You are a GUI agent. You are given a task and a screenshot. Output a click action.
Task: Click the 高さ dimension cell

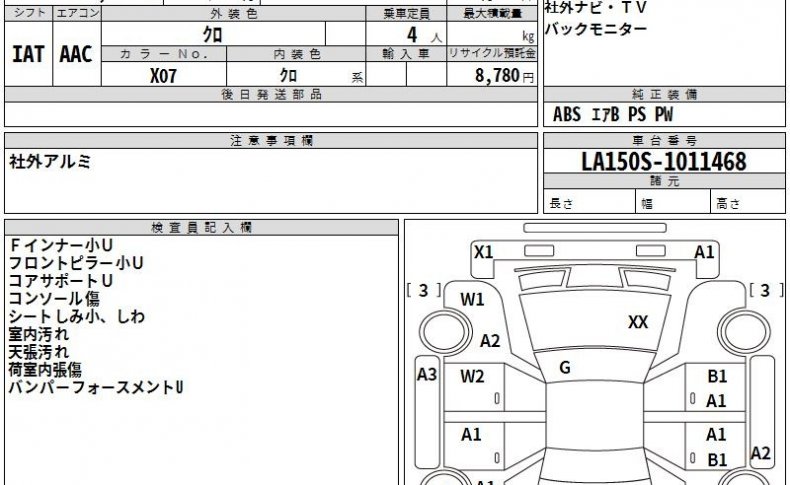[748, 201]
